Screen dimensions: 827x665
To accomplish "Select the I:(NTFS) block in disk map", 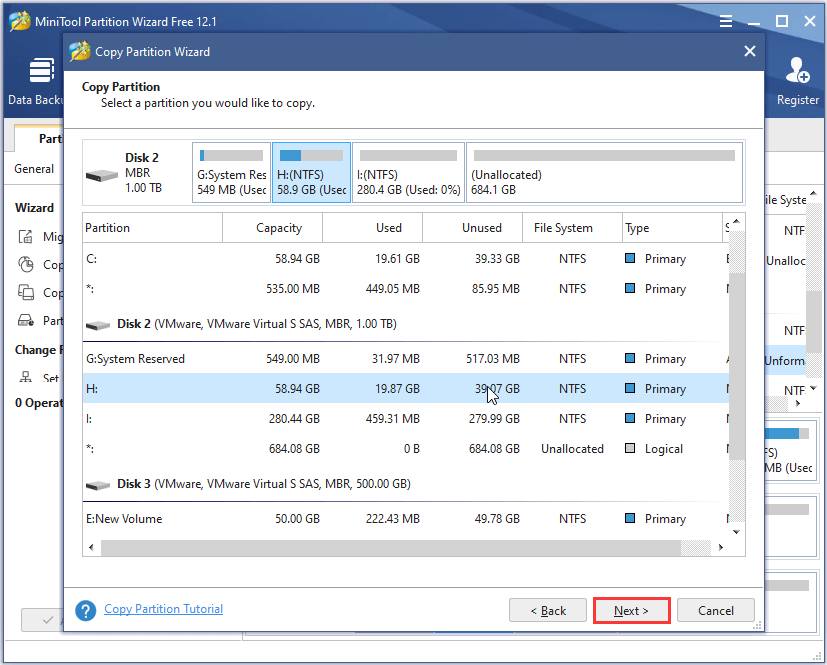I will pos(408,172).
